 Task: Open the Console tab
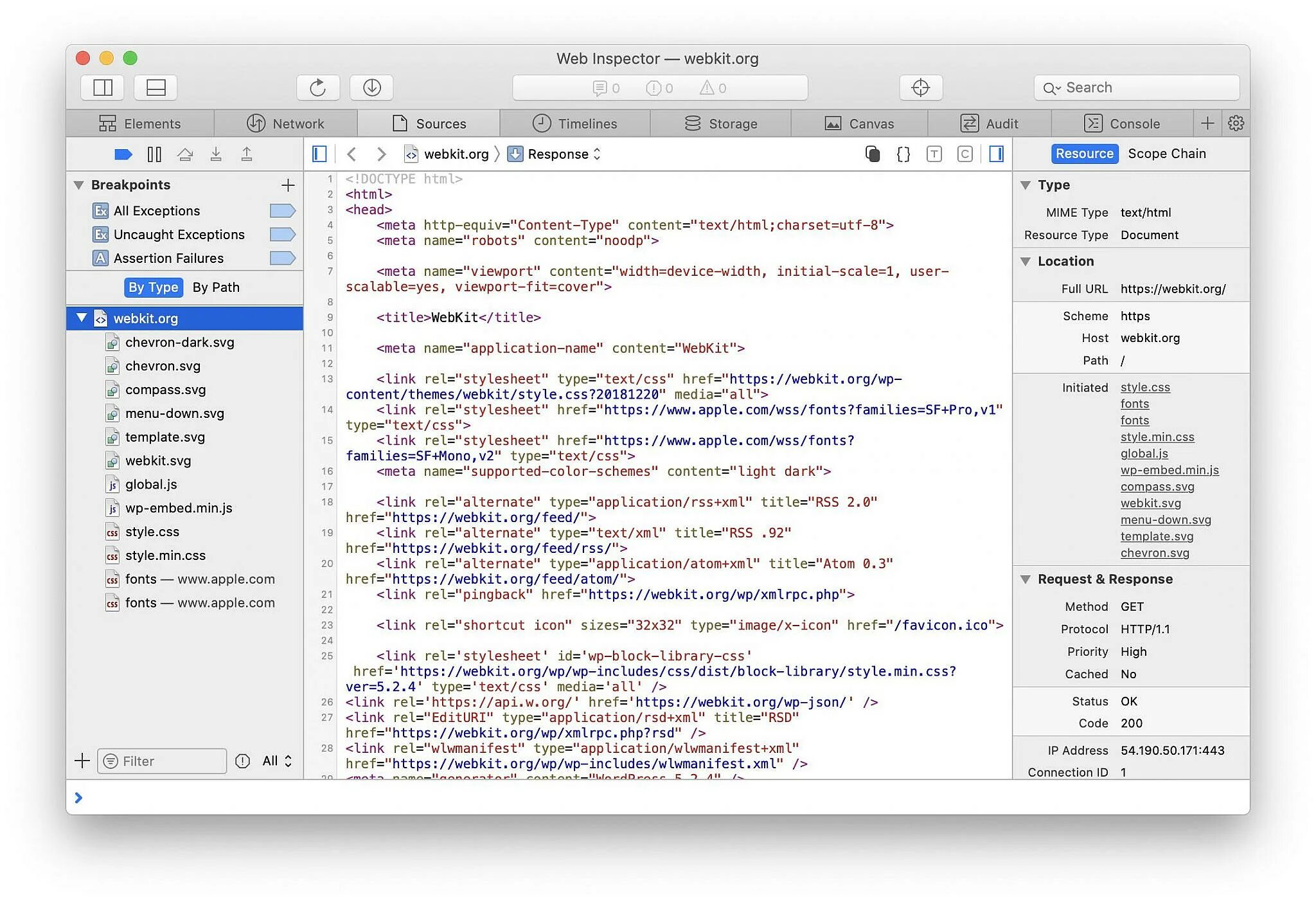coord(1123,123)
